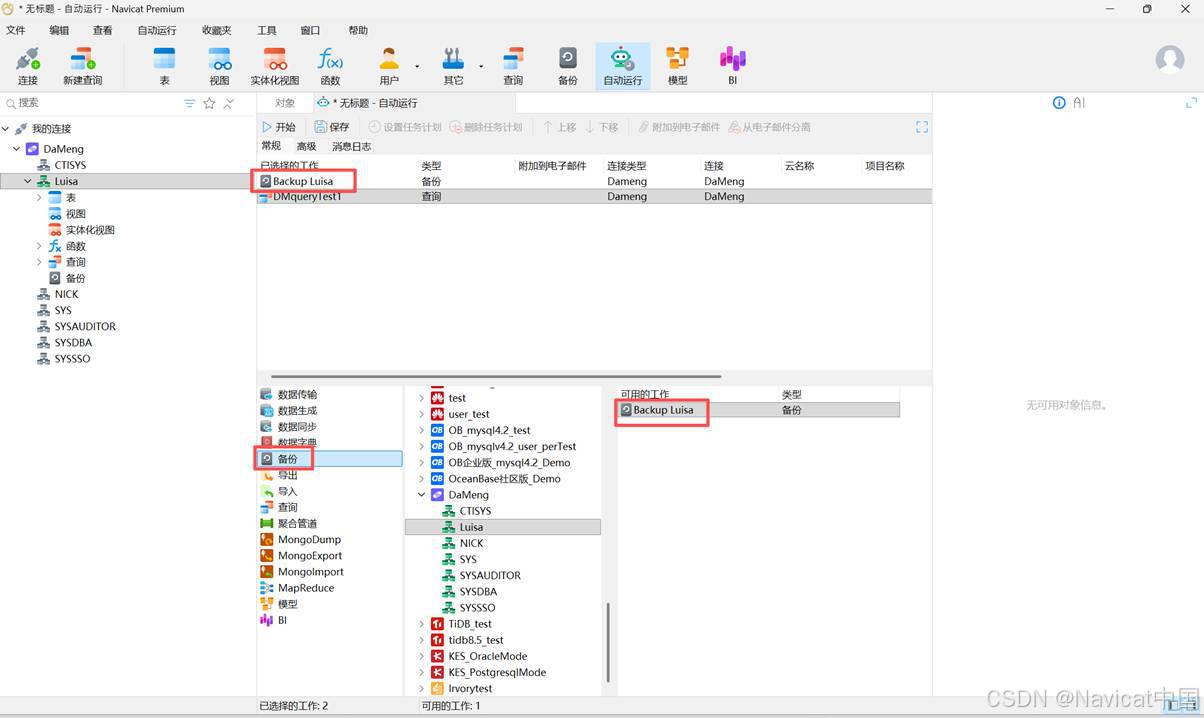Open 新建查询 new query tool
The width and height of the screenshot is (1204, 718).
click(82, 66)
